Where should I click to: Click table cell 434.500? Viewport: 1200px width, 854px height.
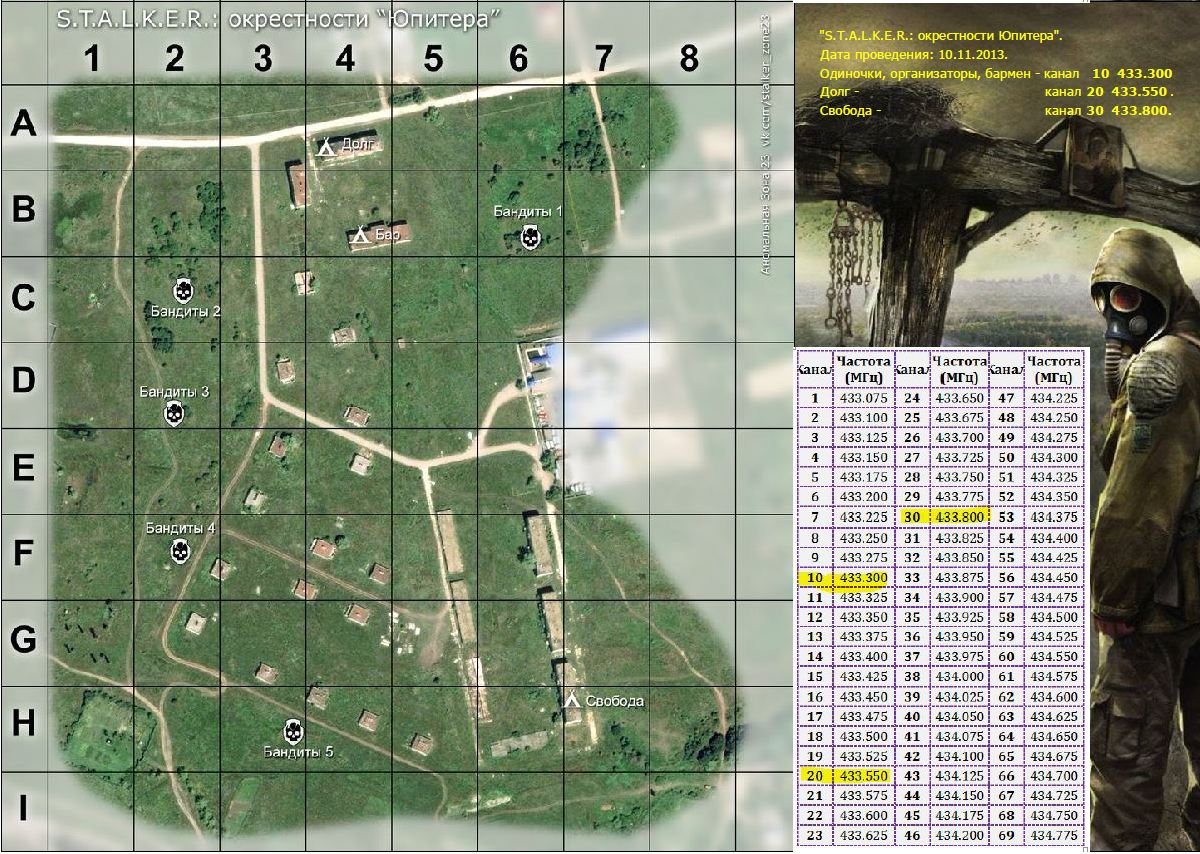coord(1054,616)
